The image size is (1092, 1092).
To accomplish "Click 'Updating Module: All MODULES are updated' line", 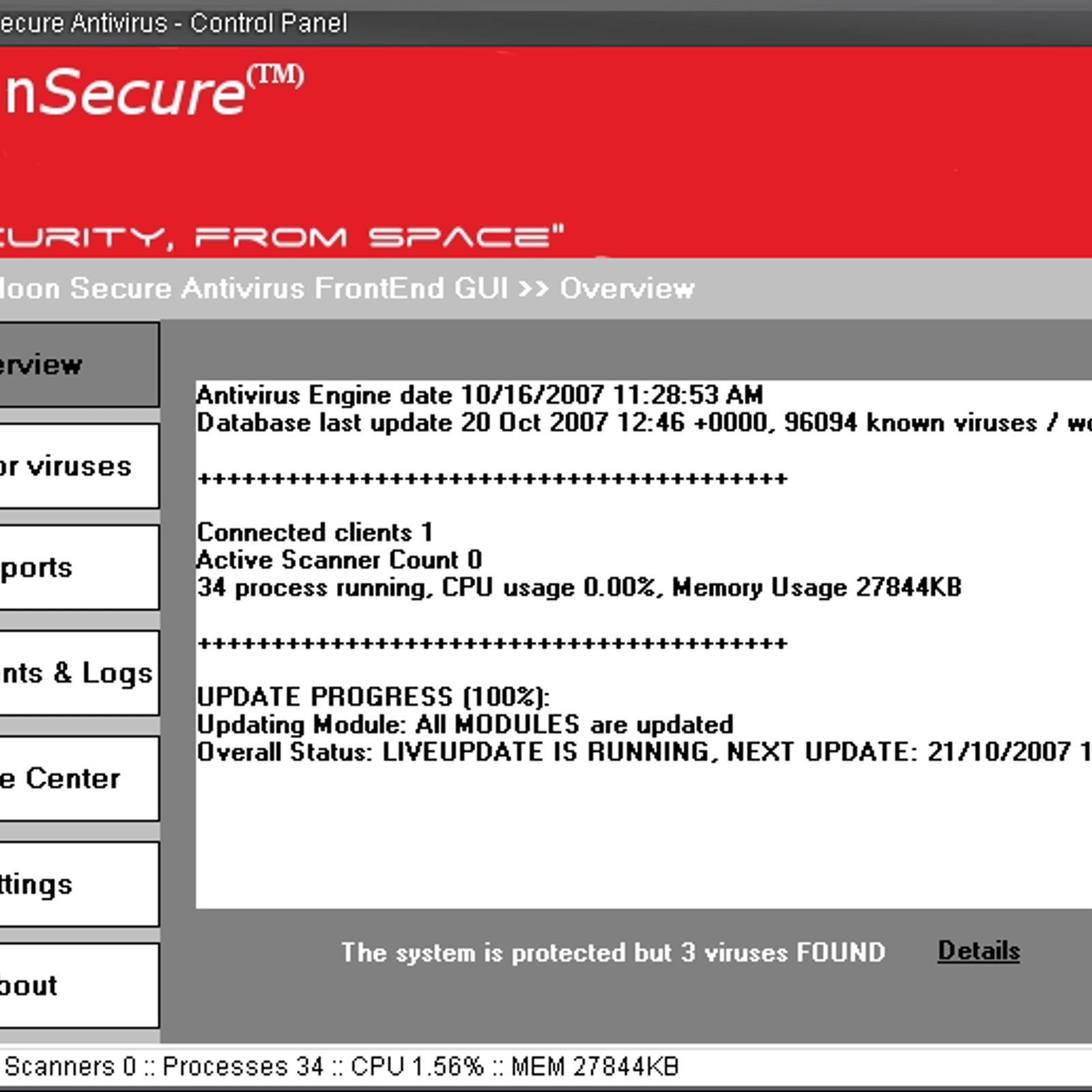I will pos(465,724).
